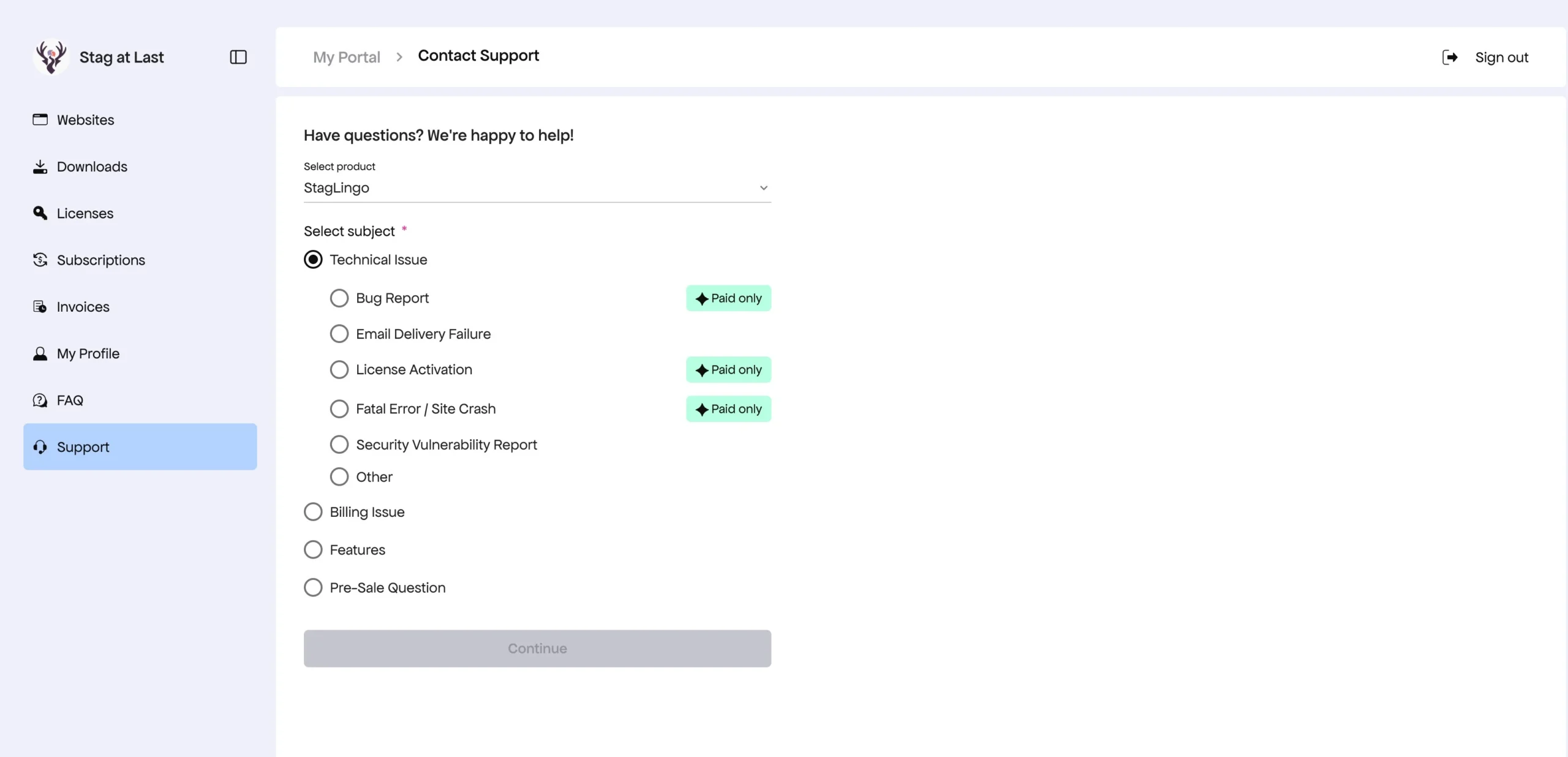The image size is (1568, 757).
Task: Click the Contact Support breadcrumb text
Action: coord(478,56)
